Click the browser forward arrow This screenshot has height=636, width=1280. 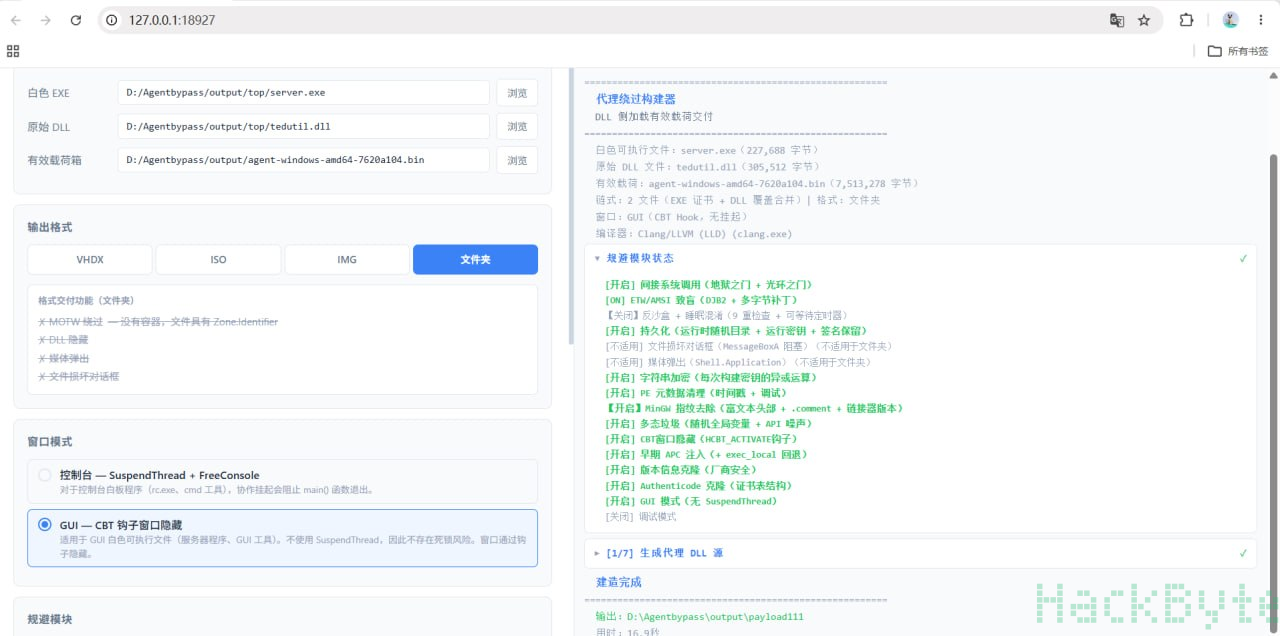[x=46, y=20]
